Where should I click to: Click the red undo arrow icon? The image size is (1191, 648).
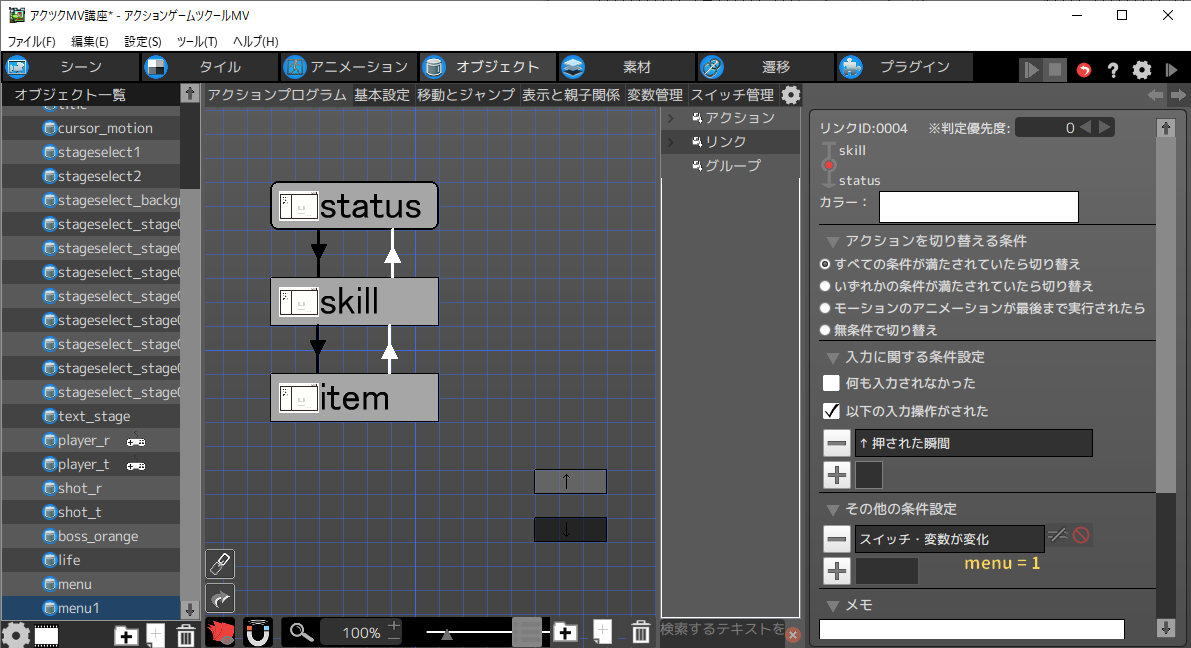tap(1084, 70)
